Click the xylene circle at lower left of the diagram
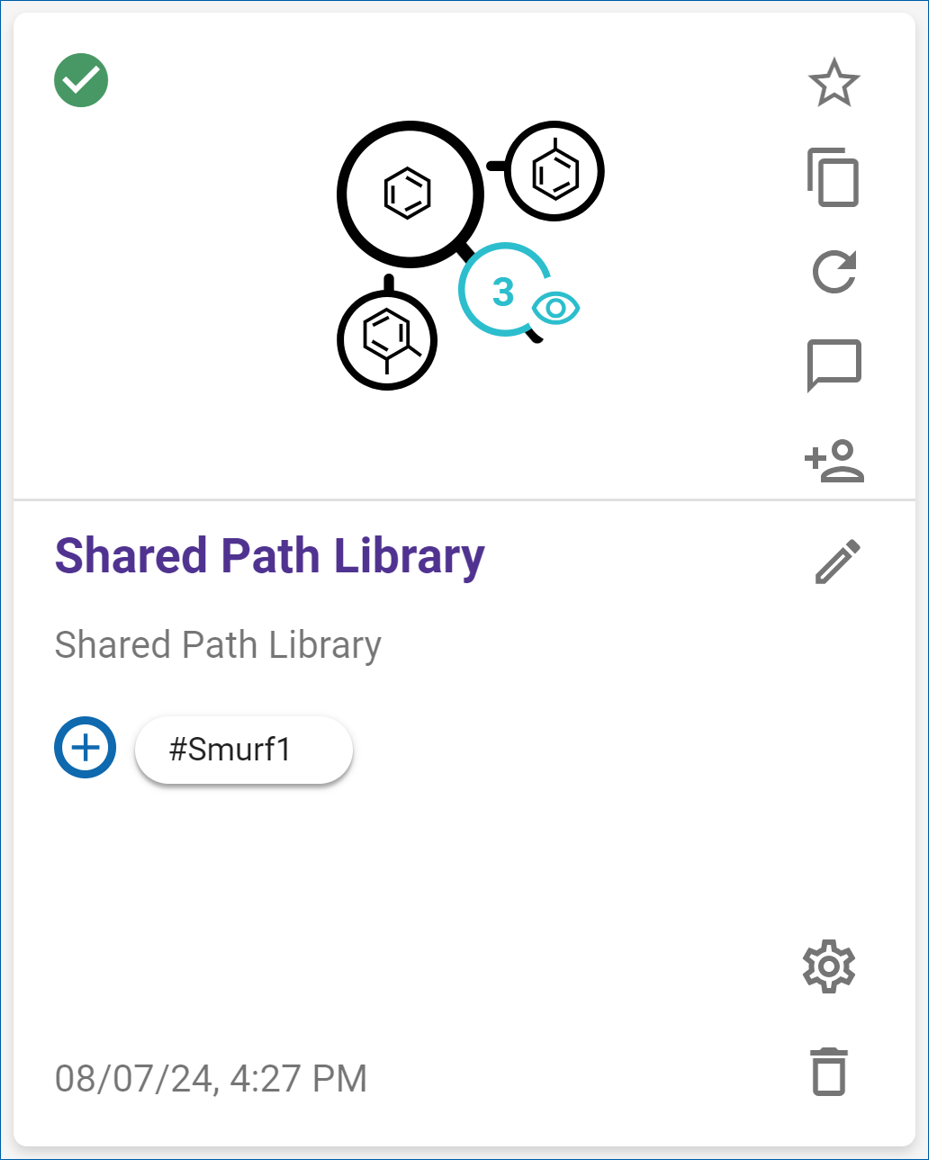This screenshot has width=929, height=1160. [386, 339]
